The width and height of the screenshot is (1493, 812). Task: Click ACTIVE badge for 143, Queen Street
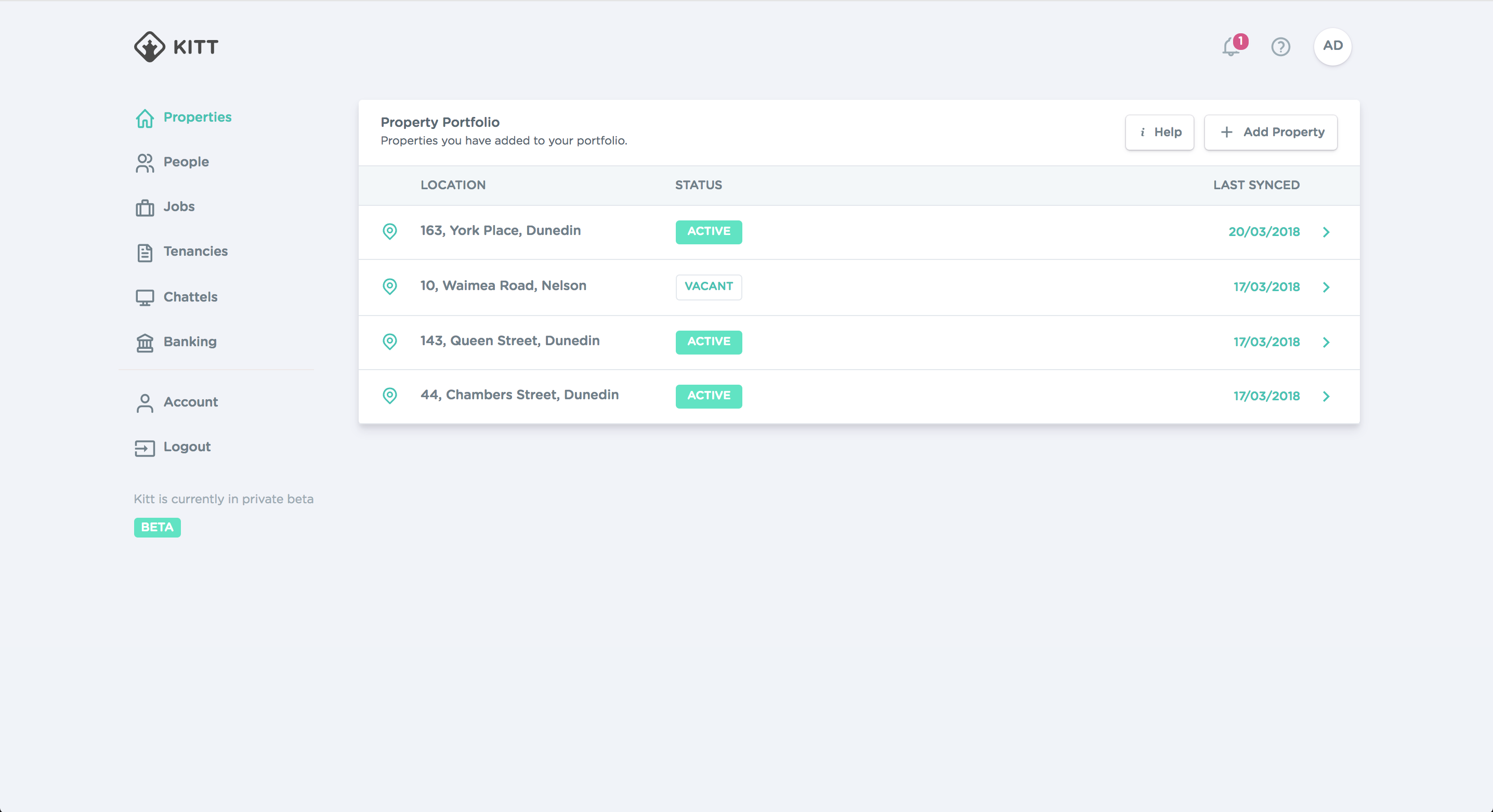(x=708, y=342)
